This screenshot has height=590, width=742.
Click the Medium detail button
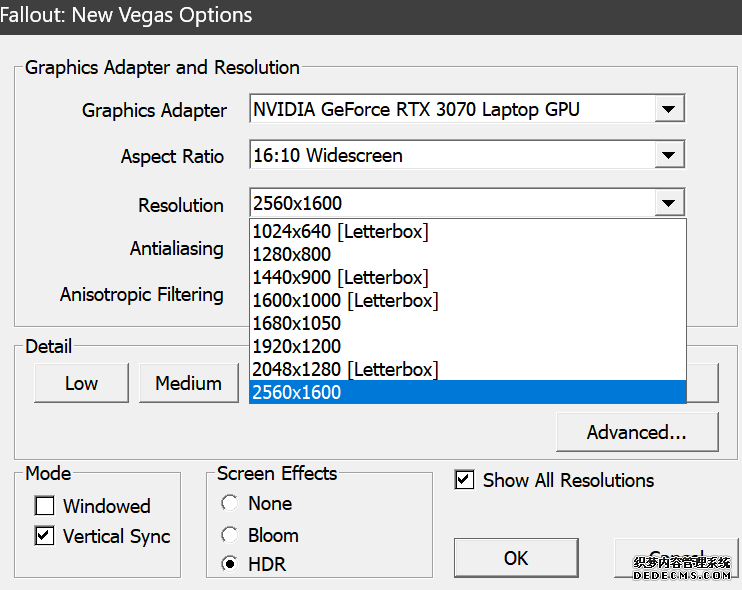coord(188,383)
